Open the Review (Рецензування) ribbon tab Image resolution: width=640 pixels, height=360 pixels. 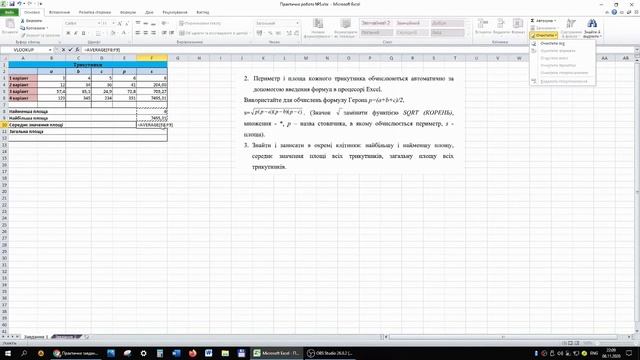click(175, 12)
